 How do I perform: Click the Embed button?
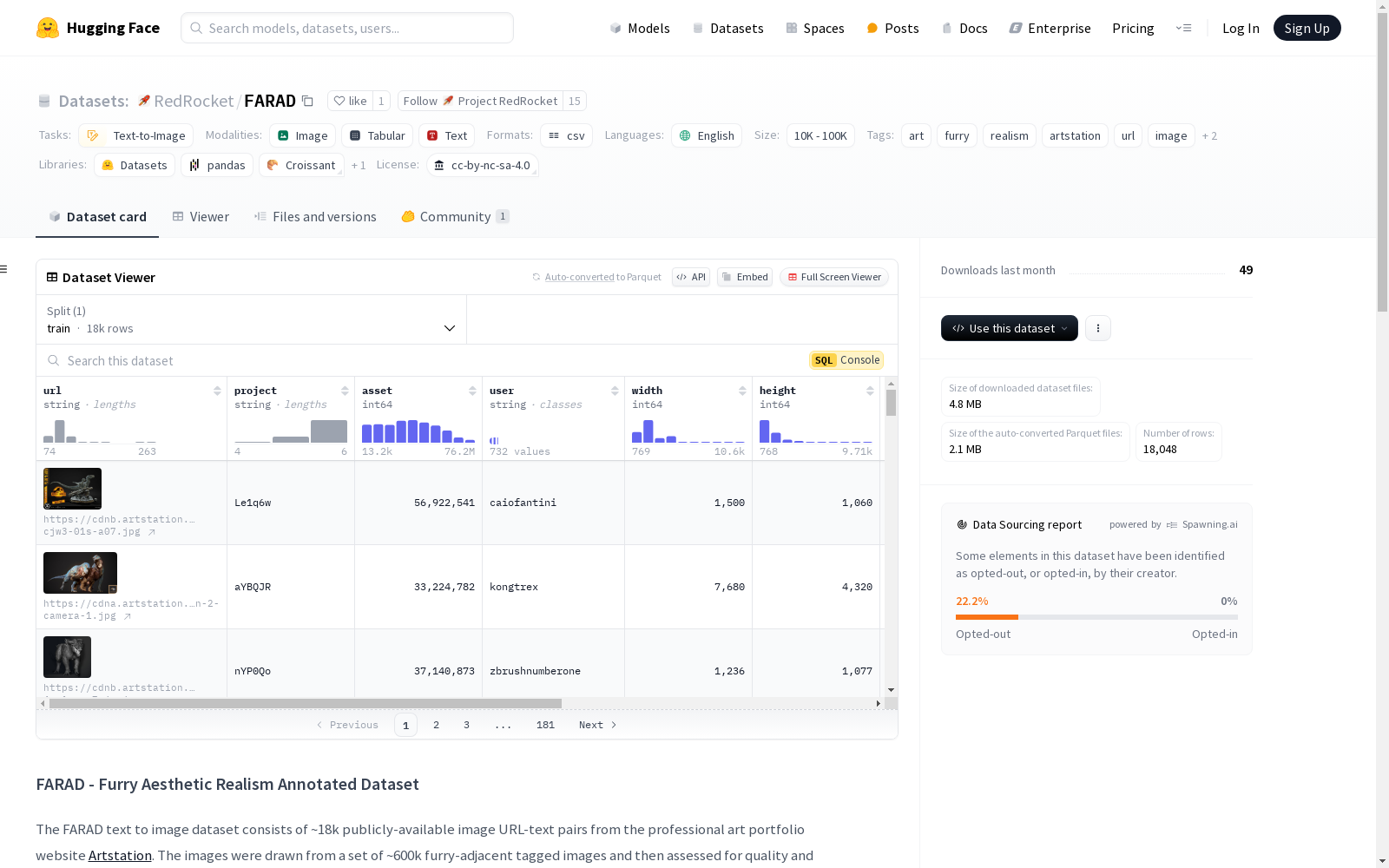click(x=745, y=277)
